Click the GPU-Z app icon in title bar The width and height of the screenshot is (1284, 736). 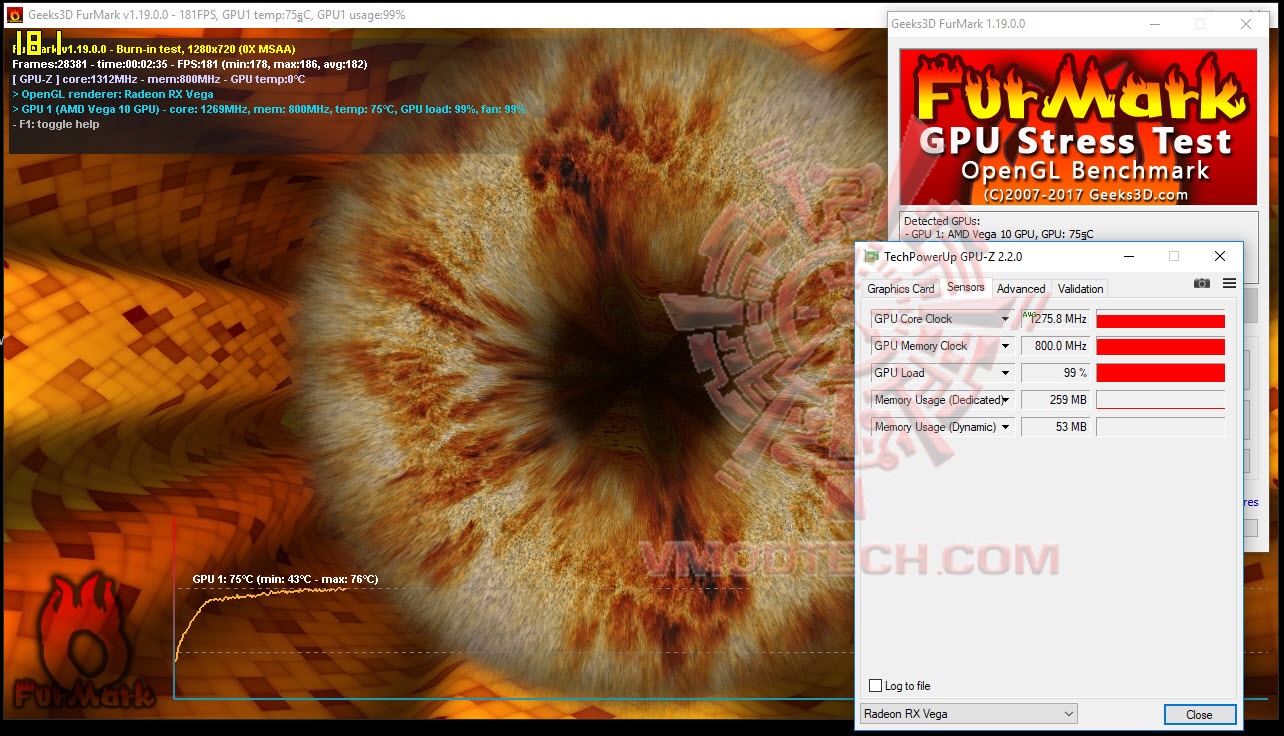(x=872, y=256)
